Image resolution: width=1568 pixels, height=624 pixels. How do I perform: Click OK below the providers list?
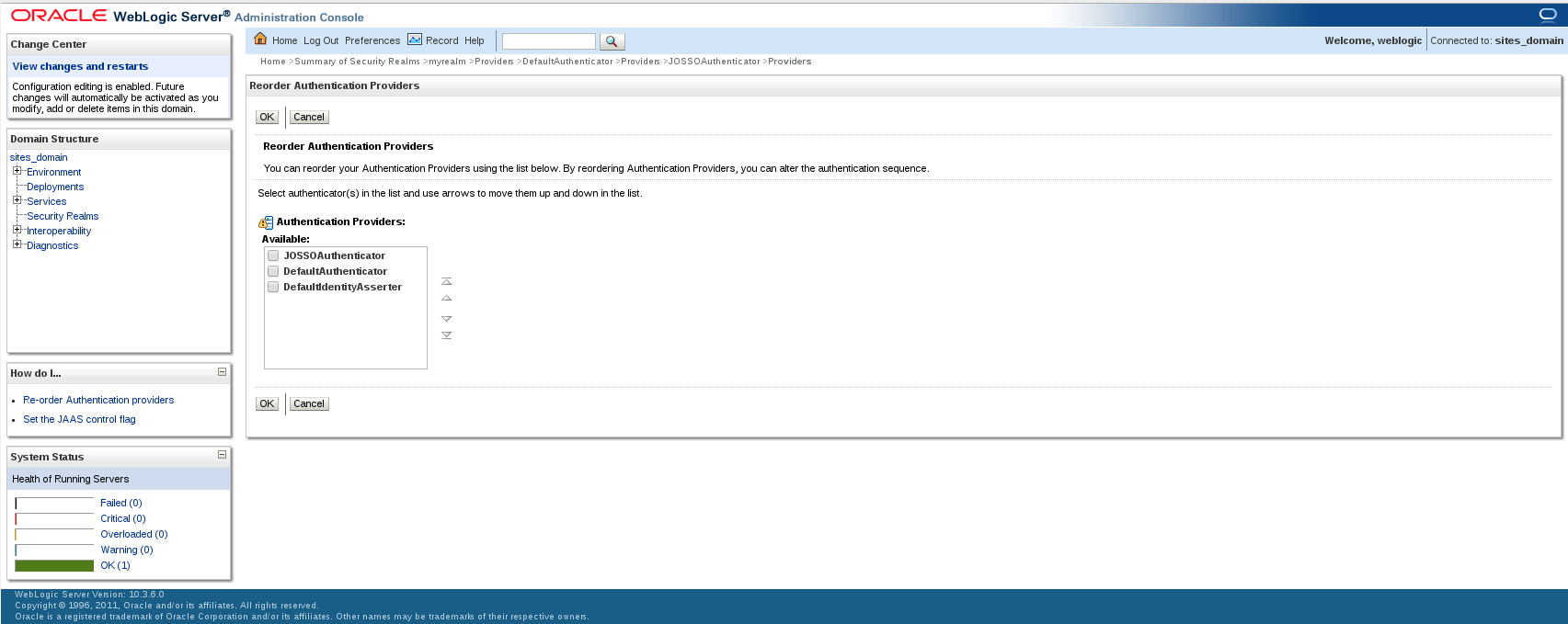(267, 403)
